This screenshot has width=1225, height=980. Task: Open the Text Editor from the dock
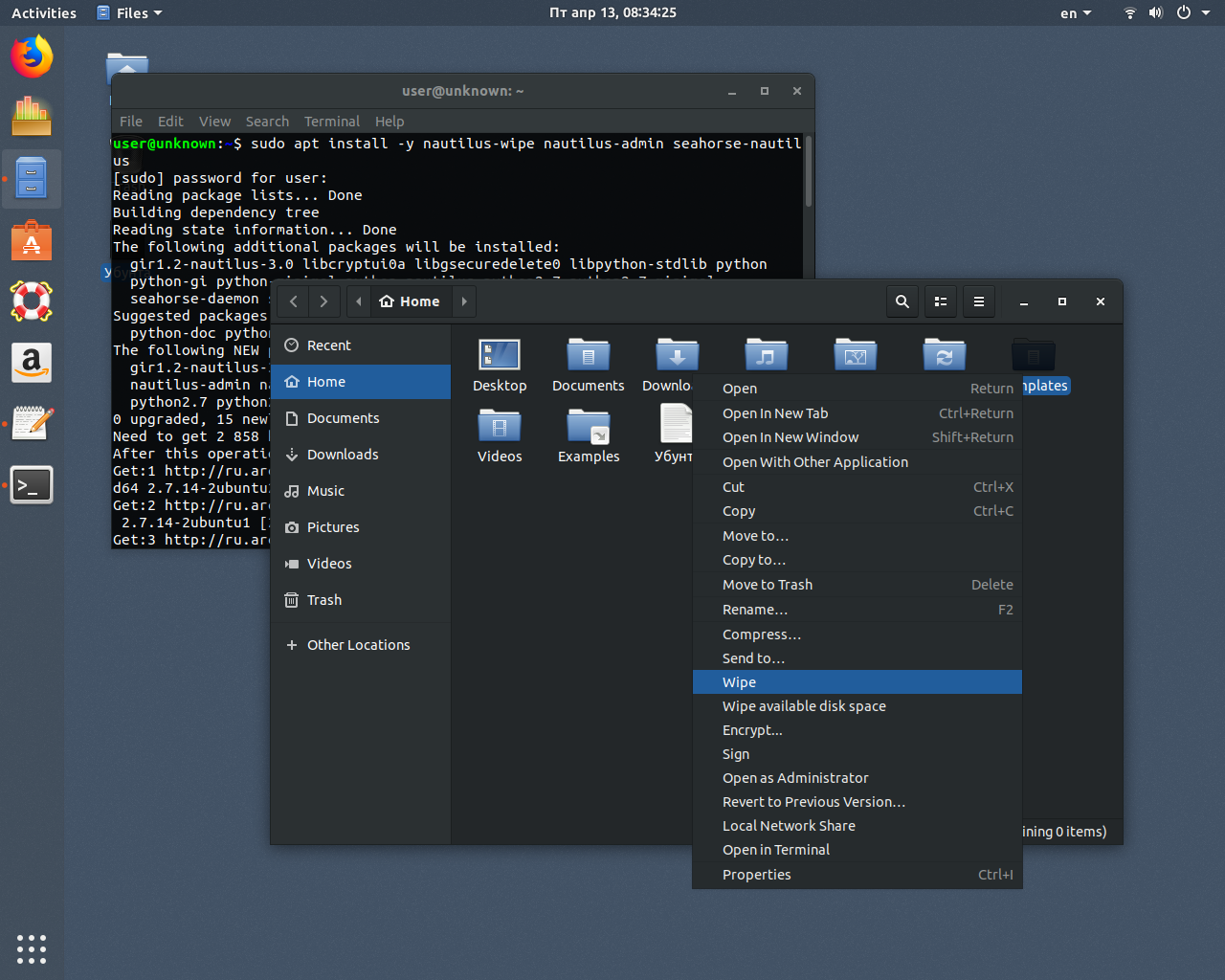click(32, 423)
